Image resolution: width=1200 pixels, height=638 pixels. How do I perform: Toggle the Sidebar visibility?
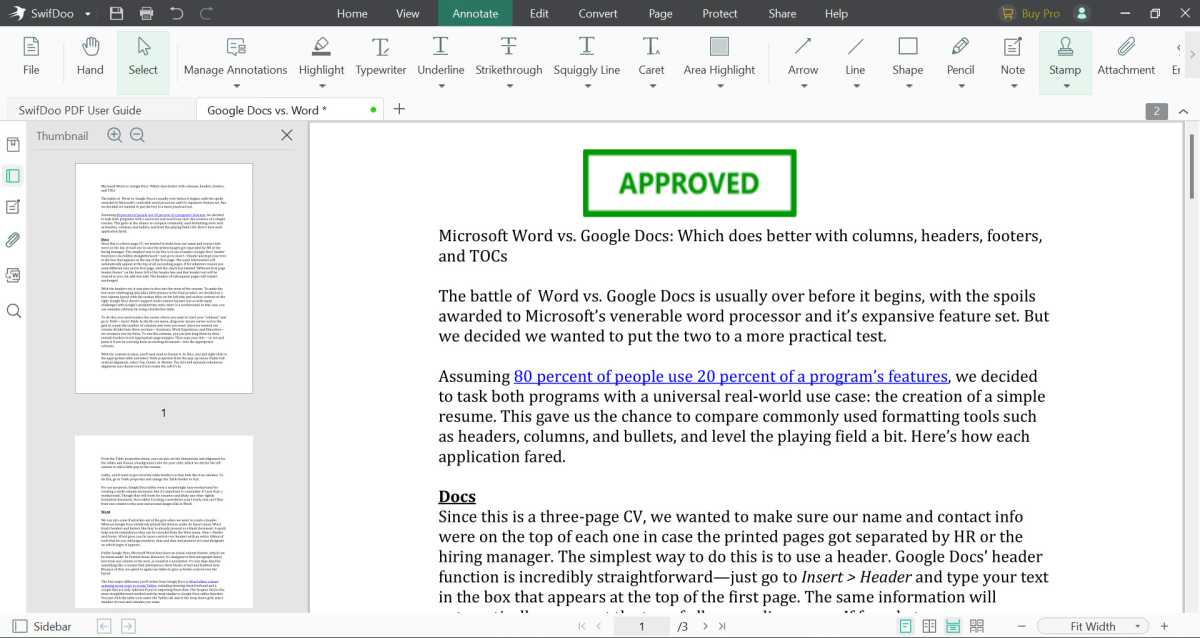point(43,626)
